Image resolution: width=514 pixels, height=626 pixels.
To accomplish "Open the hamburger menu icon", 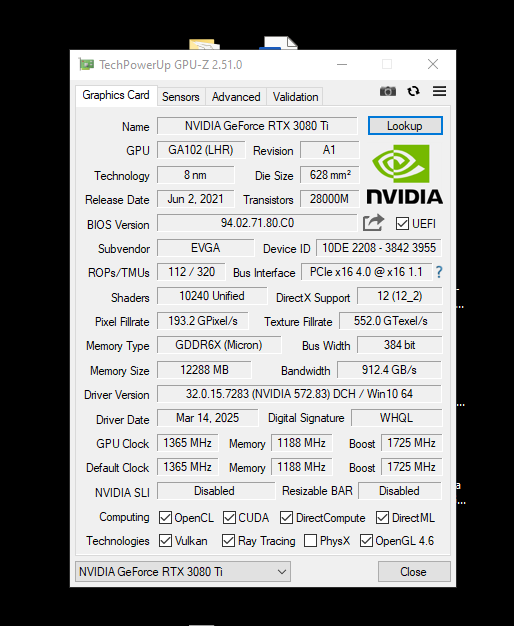I will 439,91.
